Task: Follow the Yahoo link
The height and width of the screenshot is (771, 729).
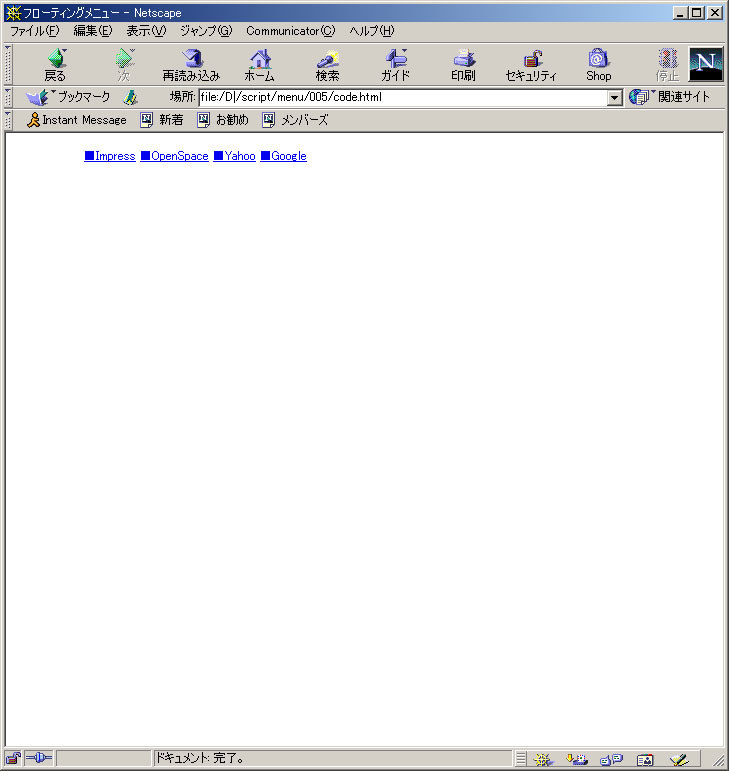Action: (x=234, y=156)
